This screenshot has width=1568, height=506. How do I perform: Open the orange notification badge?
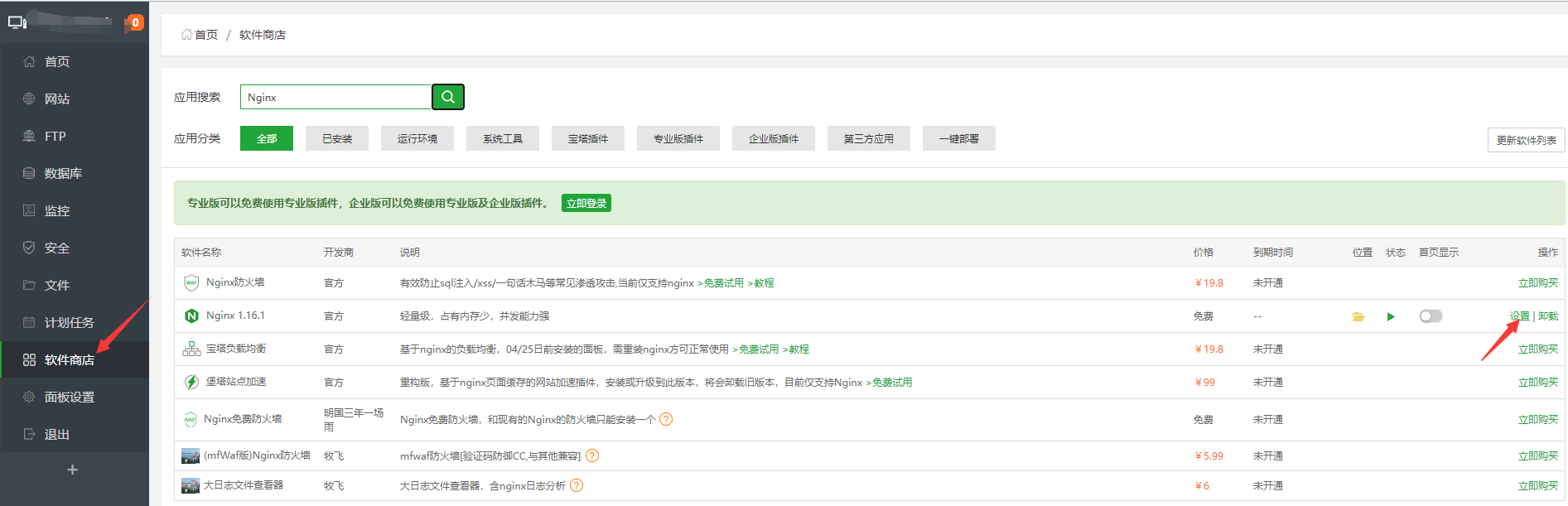pos(136,22)
